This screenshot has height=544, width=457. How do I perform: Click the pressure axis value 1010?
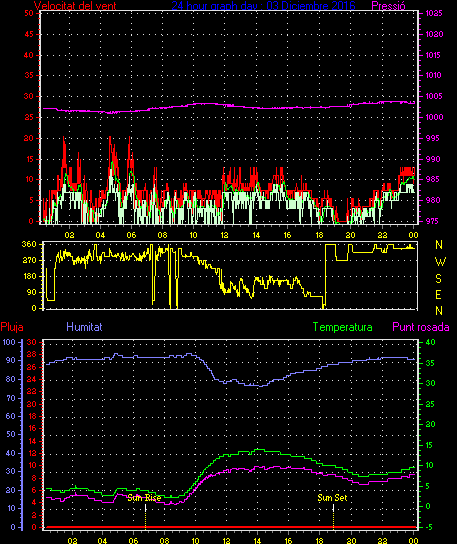point(434,75)
